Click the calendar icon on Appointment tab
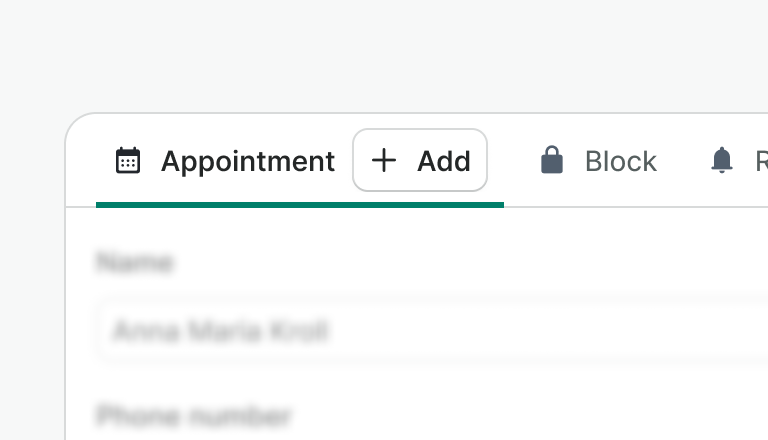Viewport: 768px width, 440px height. point(128,161)
